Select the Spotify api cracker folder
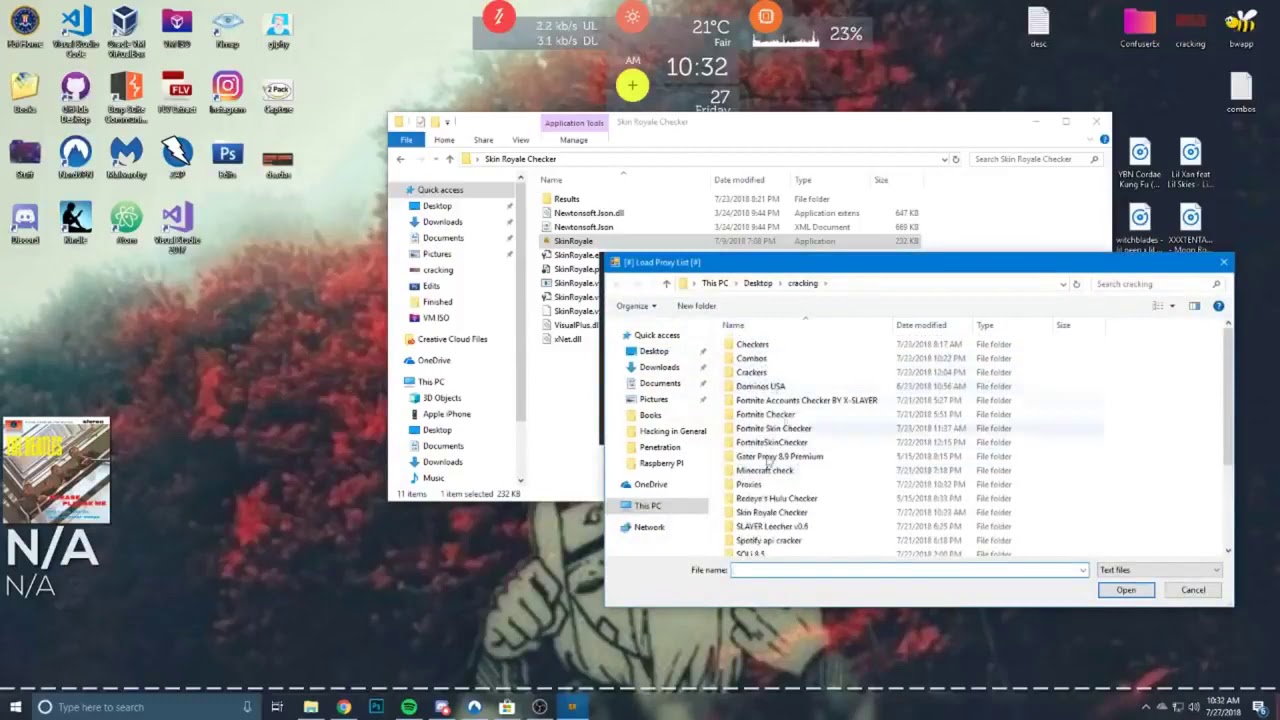 tap(768, 540)
